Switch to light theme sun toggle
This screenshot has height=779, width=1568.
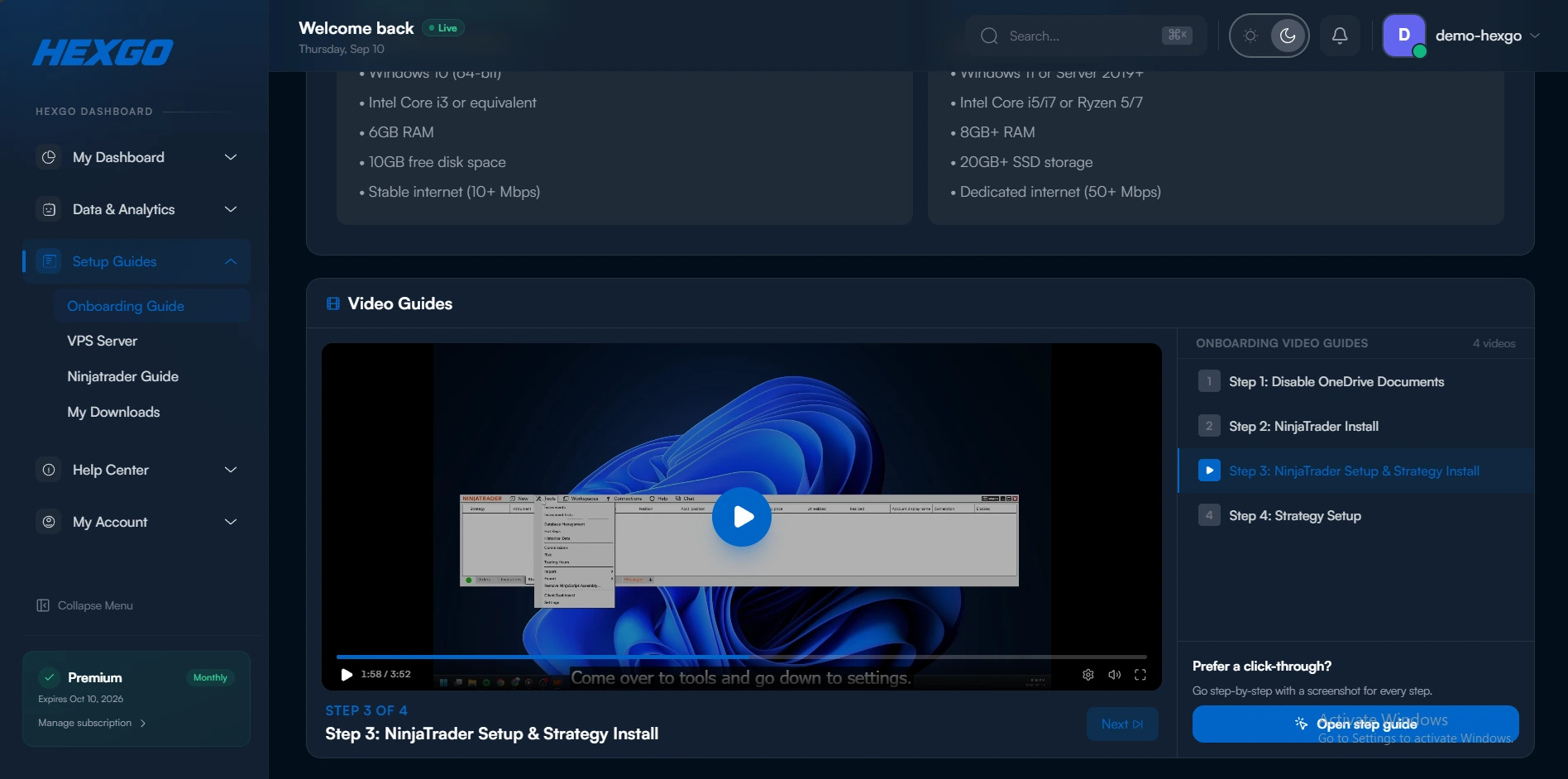1250,36
